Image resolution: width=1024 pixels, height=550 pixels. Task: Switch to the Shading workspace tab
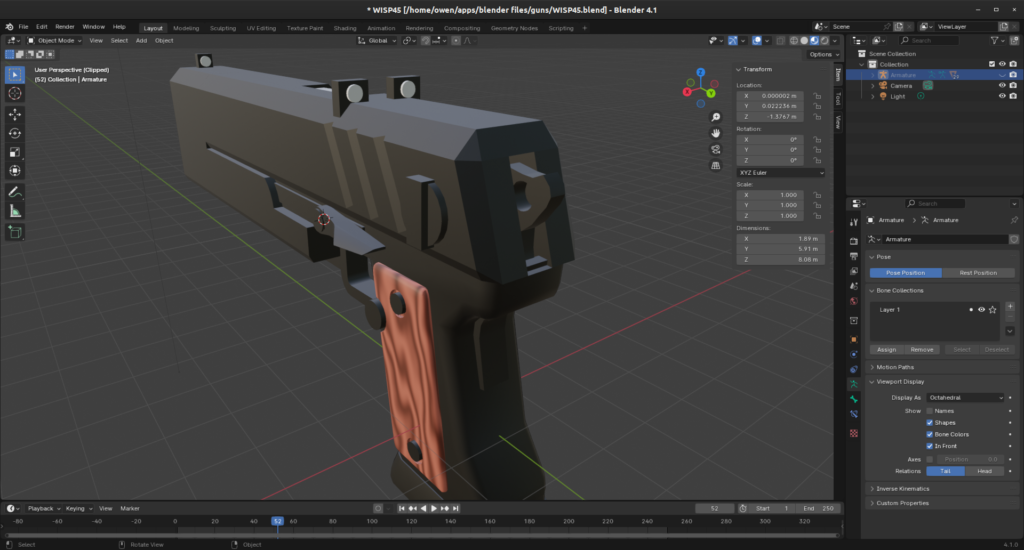[x=345, y=28]
